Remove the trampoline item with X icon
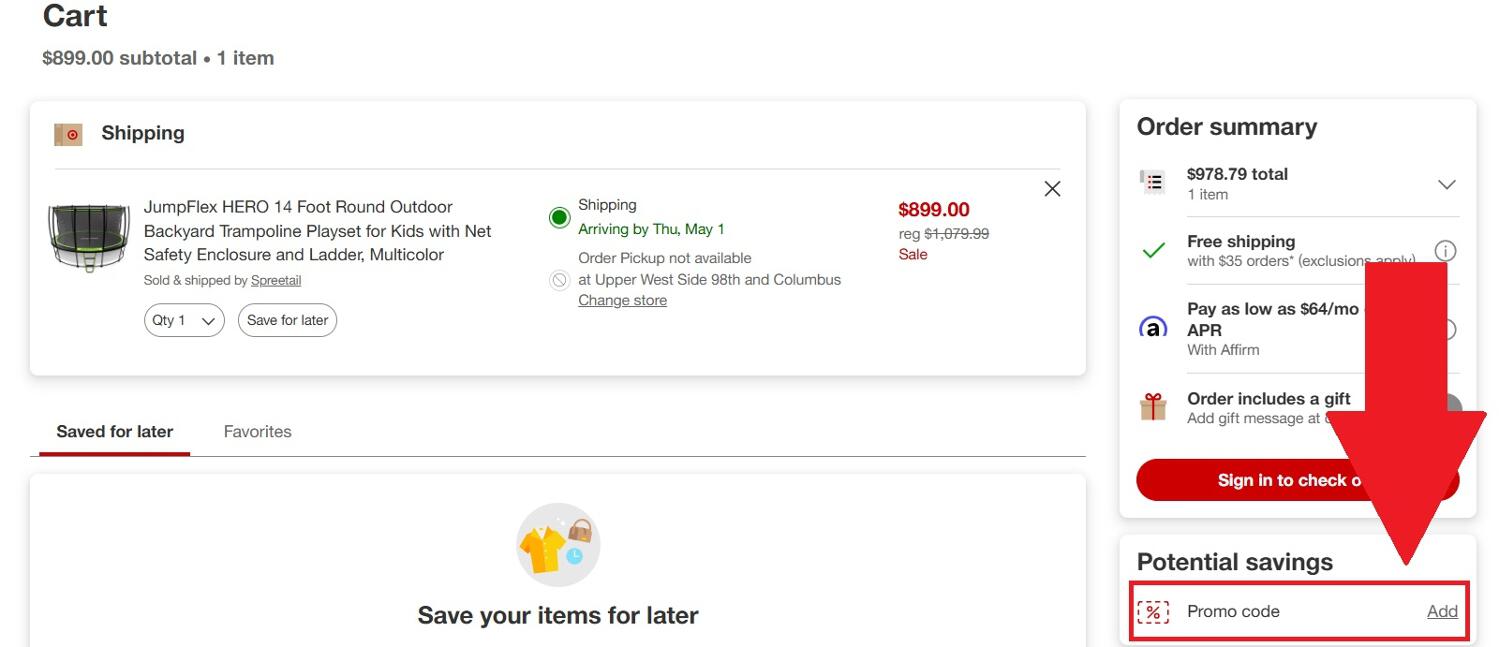Image resolution: width=1500 pixels, height=647 pixels. 1052,189
